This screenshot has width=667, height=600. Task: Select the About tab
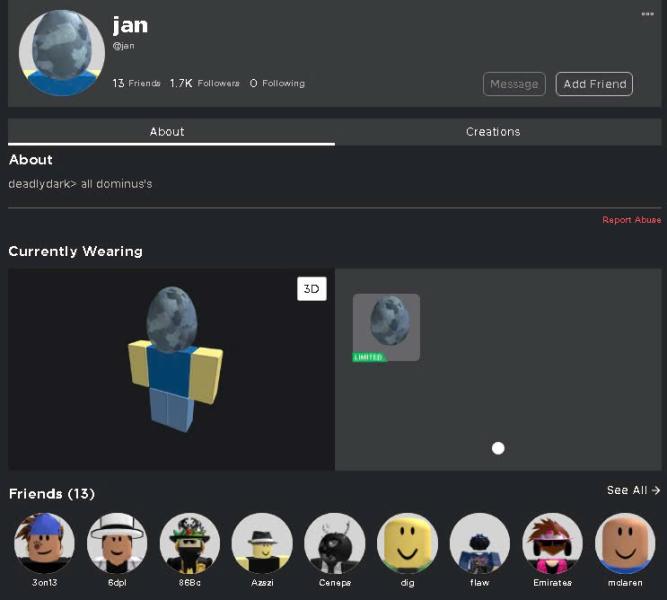(x=167, y=132)
